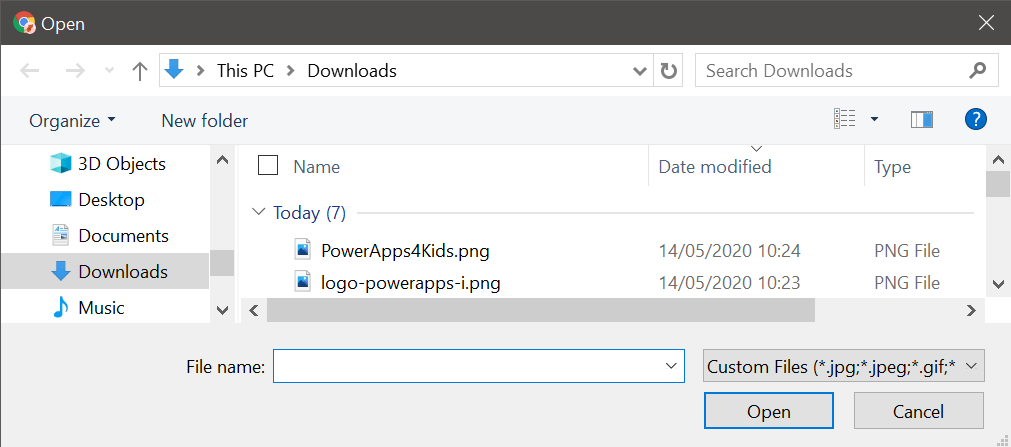This screenshot has height=447, width=1011.
Task: Click the search magnifier icon
Action: [x=977, y=70]
